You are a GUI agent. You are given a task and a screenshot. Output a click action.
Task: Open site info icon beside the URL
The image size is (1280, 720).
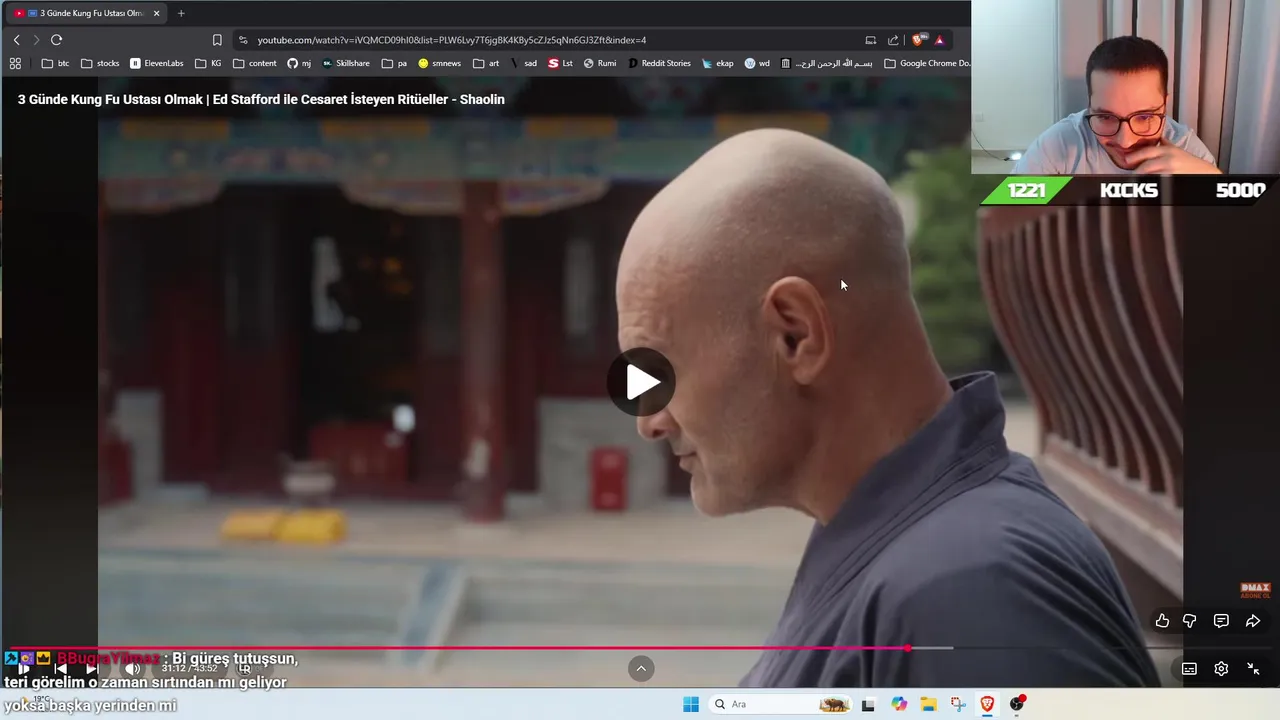pos(243,40)
